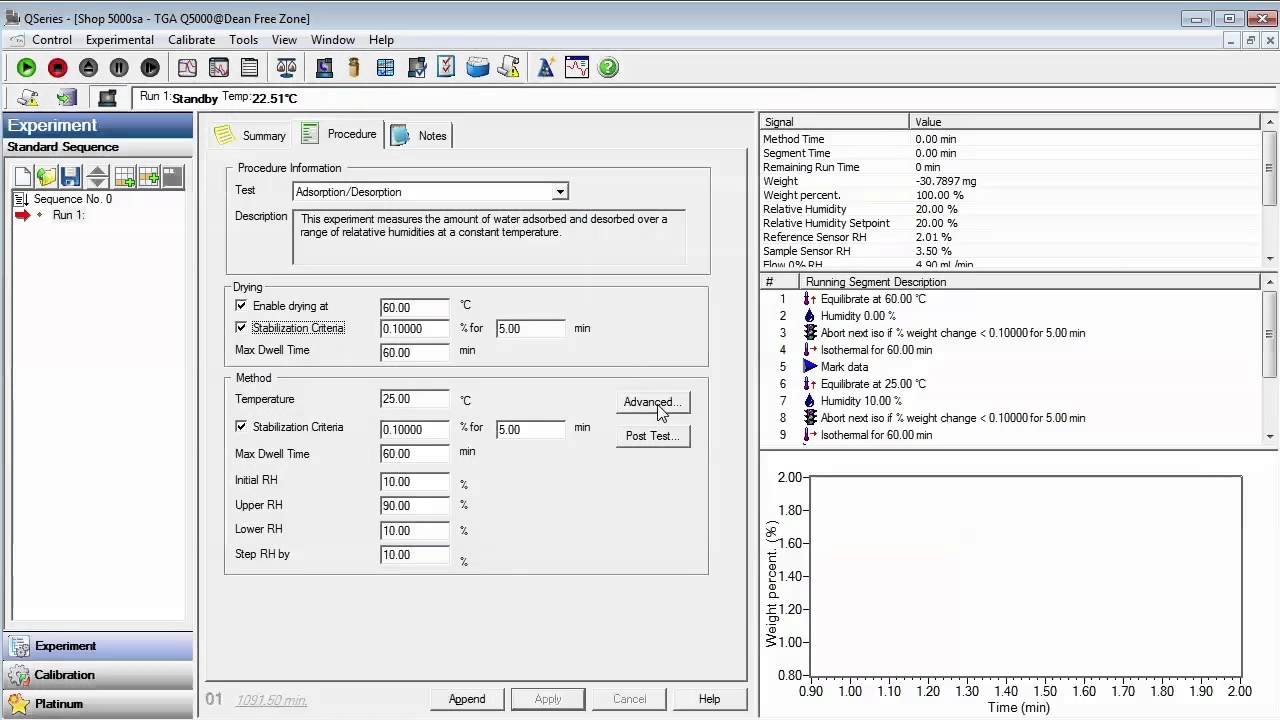Click the Pause icon in toolbar

tap(119, 68)
